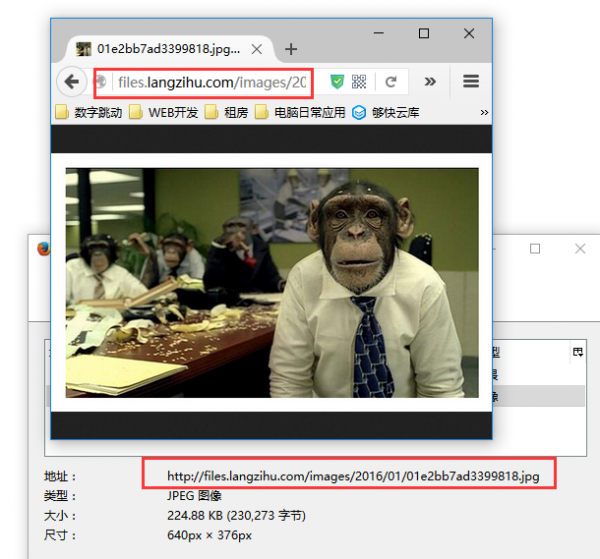Close the front browser window
This screenshot has width=600, height=559.
(469, 33)
